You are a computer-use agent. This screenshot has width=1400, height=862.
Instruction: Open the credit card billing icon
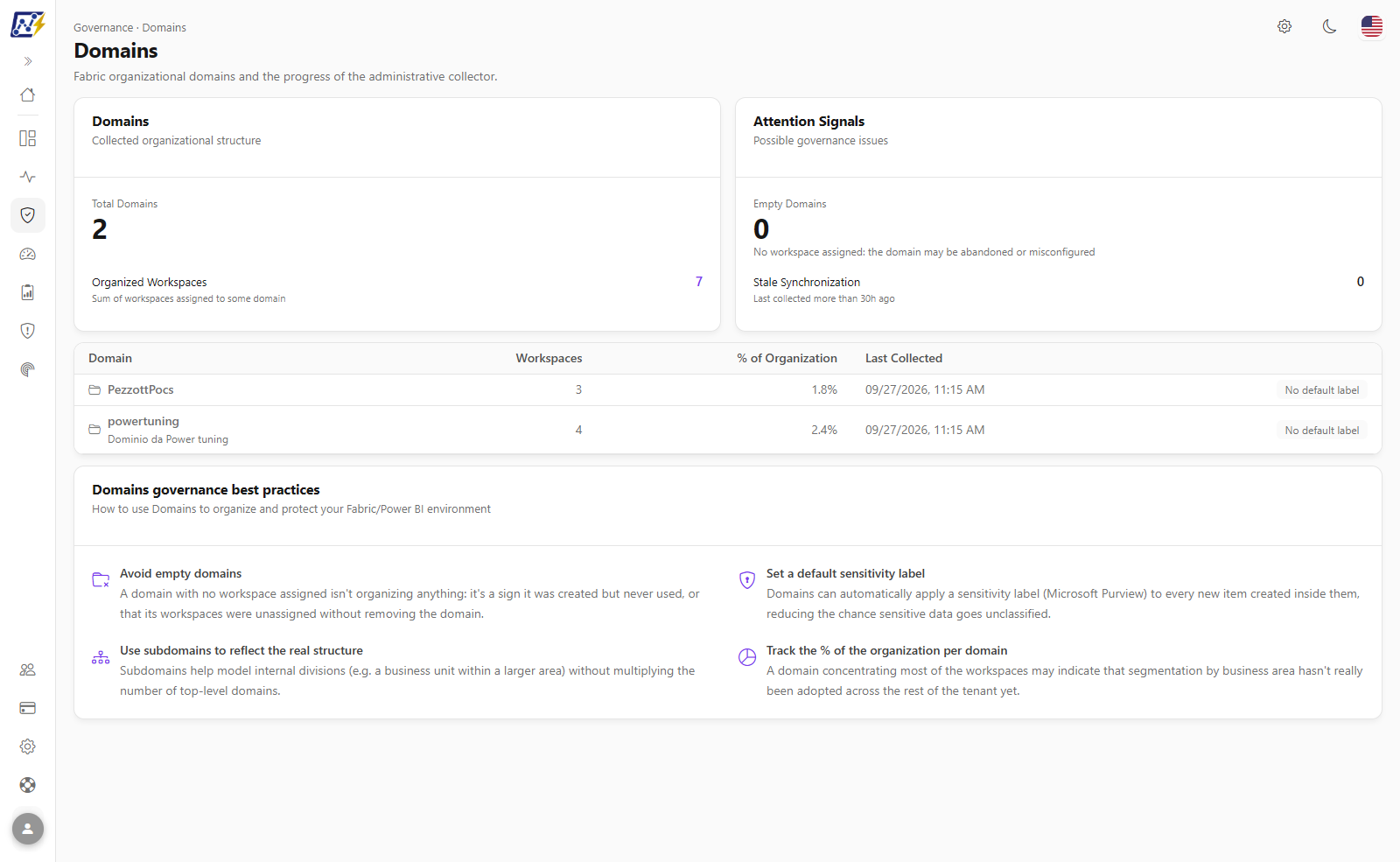(28, 708)
